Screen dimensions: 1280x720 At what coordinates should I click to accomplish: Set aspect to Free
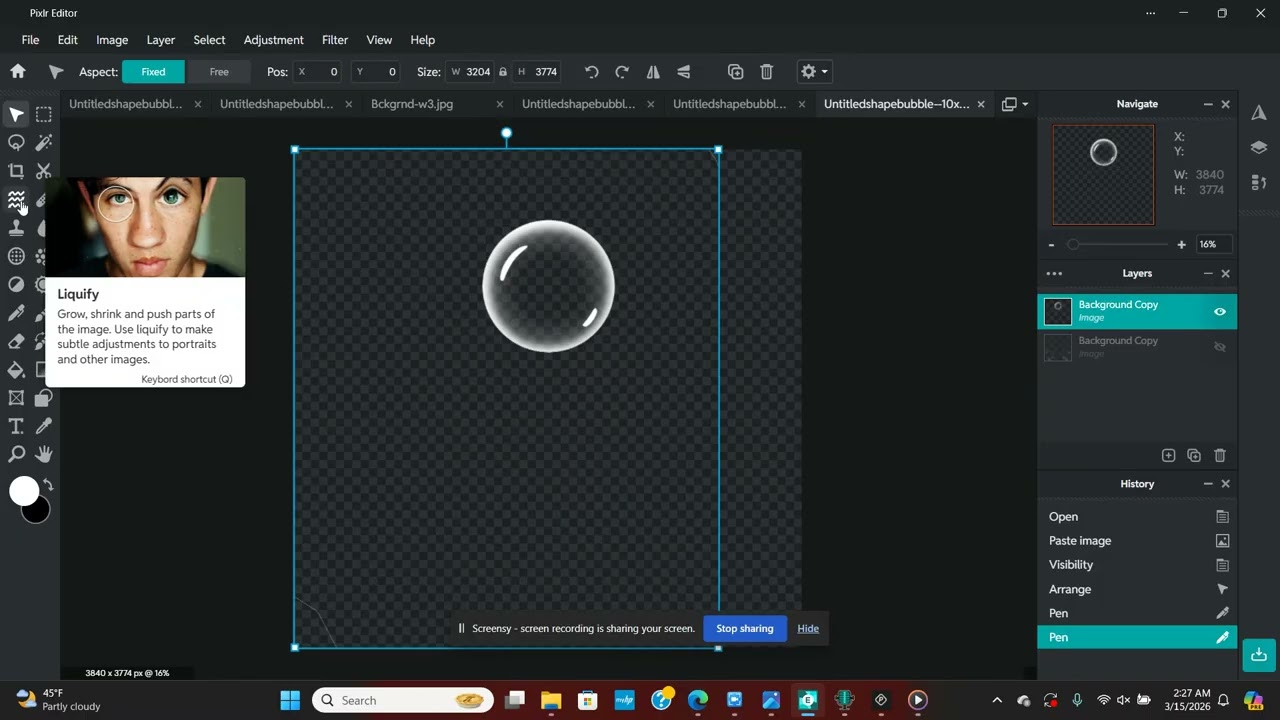point(219,72)
